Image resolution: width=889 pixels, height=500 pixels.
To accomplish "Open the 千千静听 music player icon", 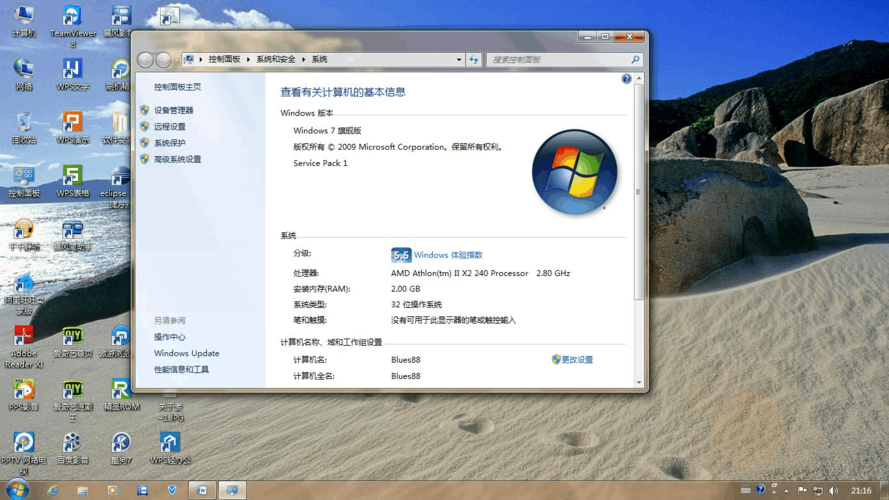I will pyautogui.click(x=24, y=235).
